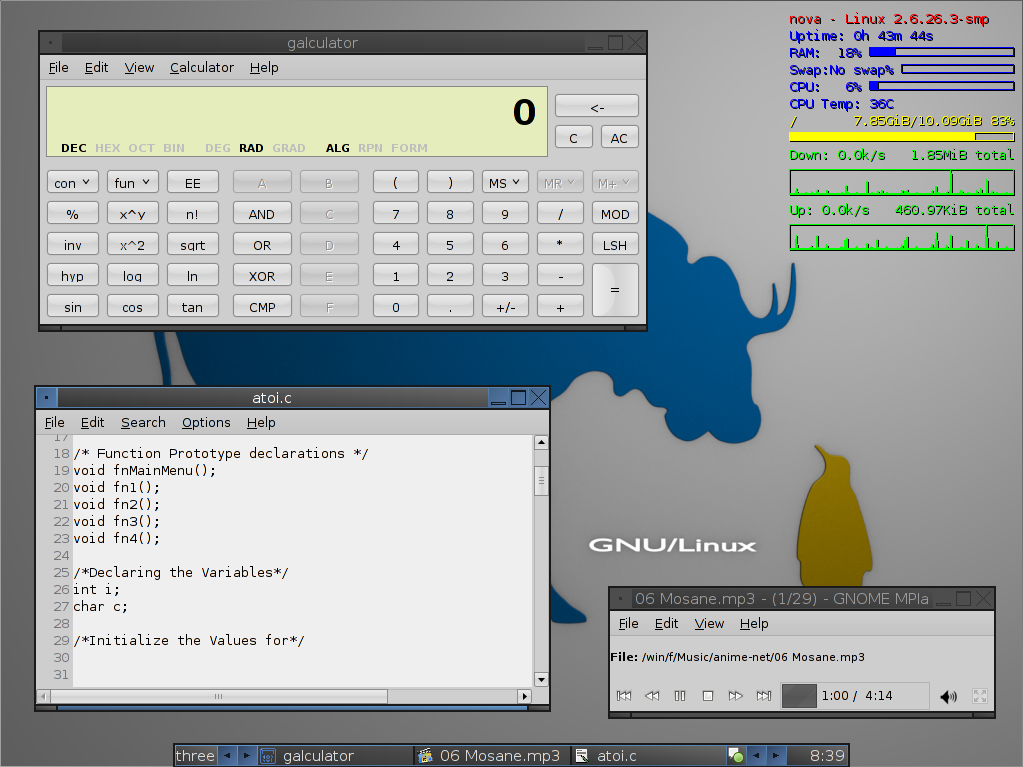Screen dimensions: 1023x767
Task: Fast forward the current song
Action: pyautogui.click(x=736, y=696)
